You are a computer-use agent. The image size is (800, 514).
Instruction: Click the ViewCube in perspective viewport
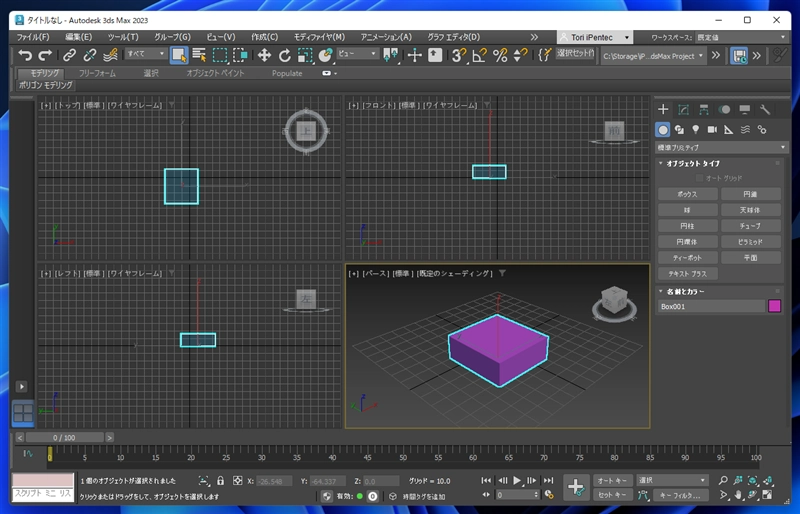[614, 303]
